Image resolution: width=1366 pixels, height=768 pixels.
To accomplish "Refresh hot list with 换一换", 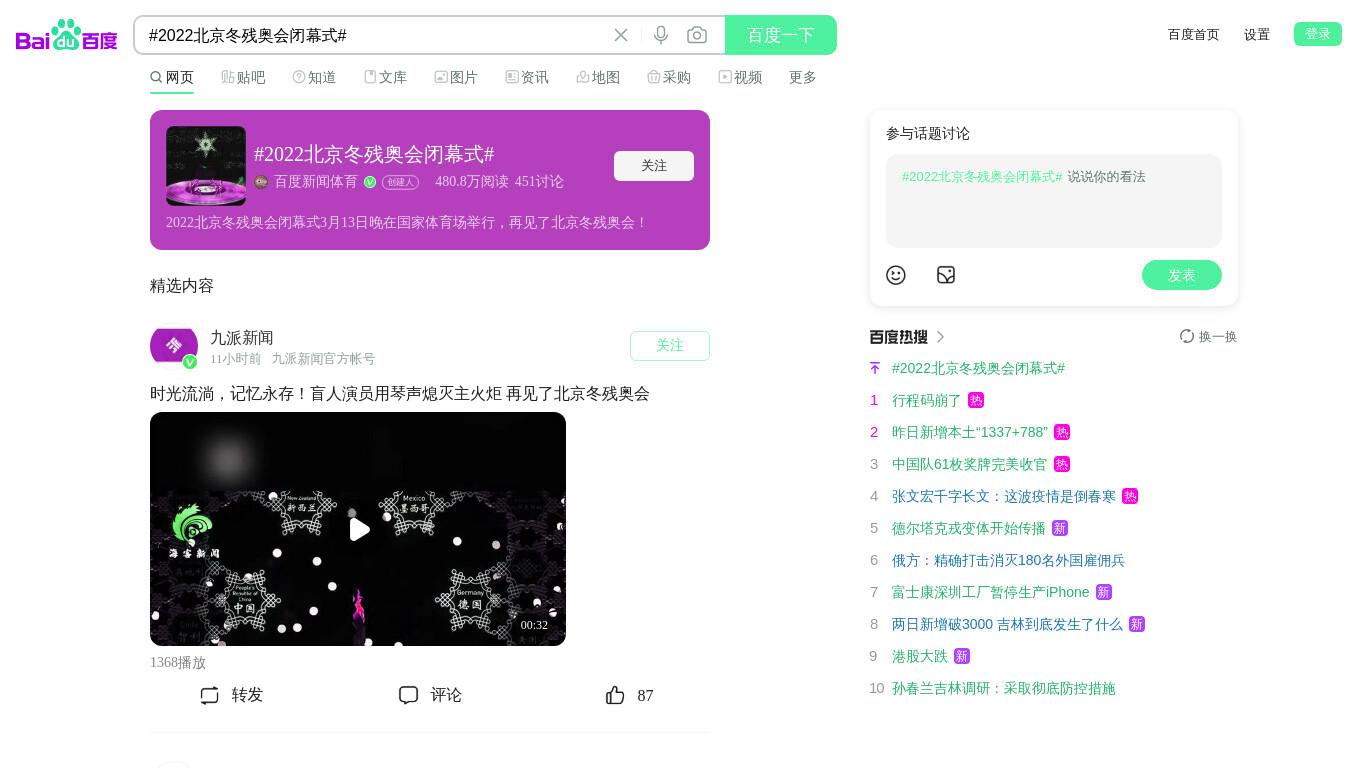I will click(1208, 337).
